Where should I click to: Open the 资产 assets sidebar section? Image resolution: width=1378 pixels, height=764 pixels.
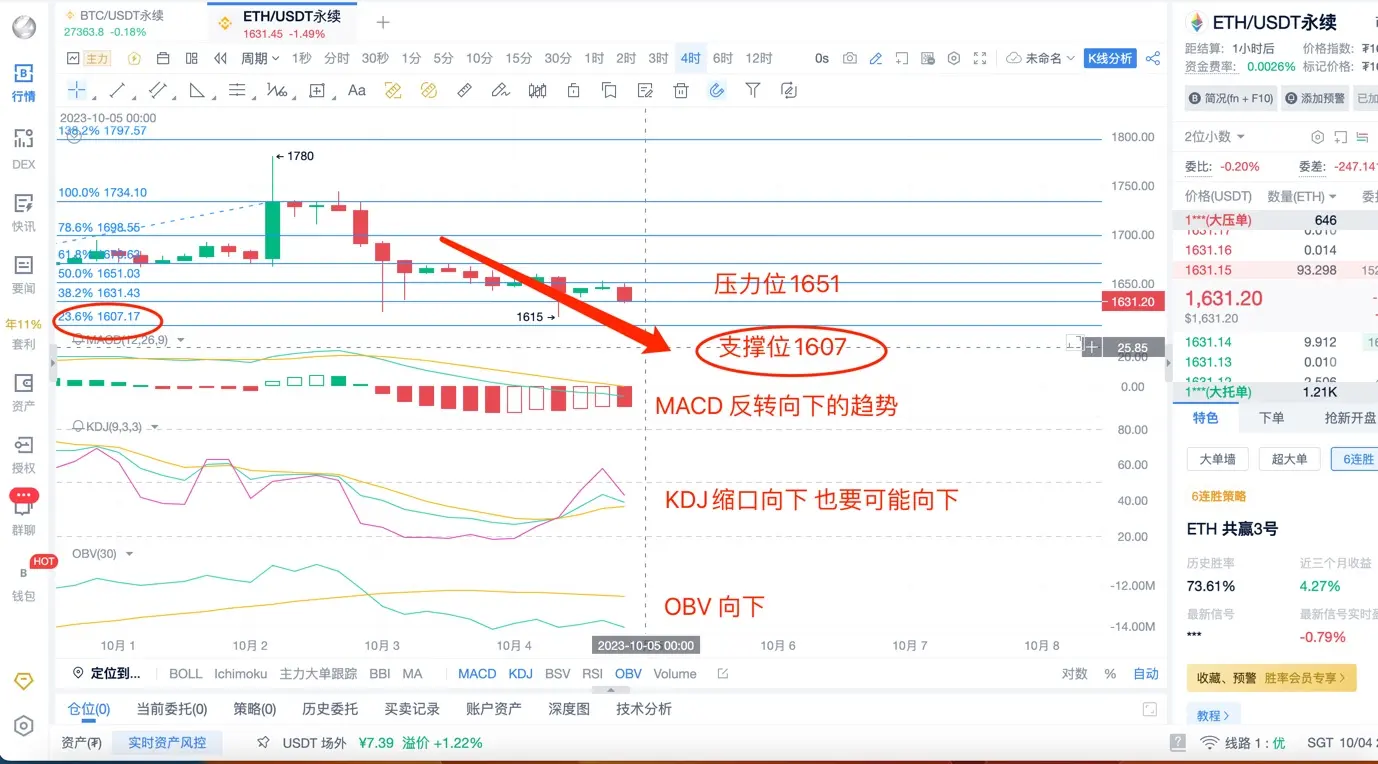click(24, 393)
